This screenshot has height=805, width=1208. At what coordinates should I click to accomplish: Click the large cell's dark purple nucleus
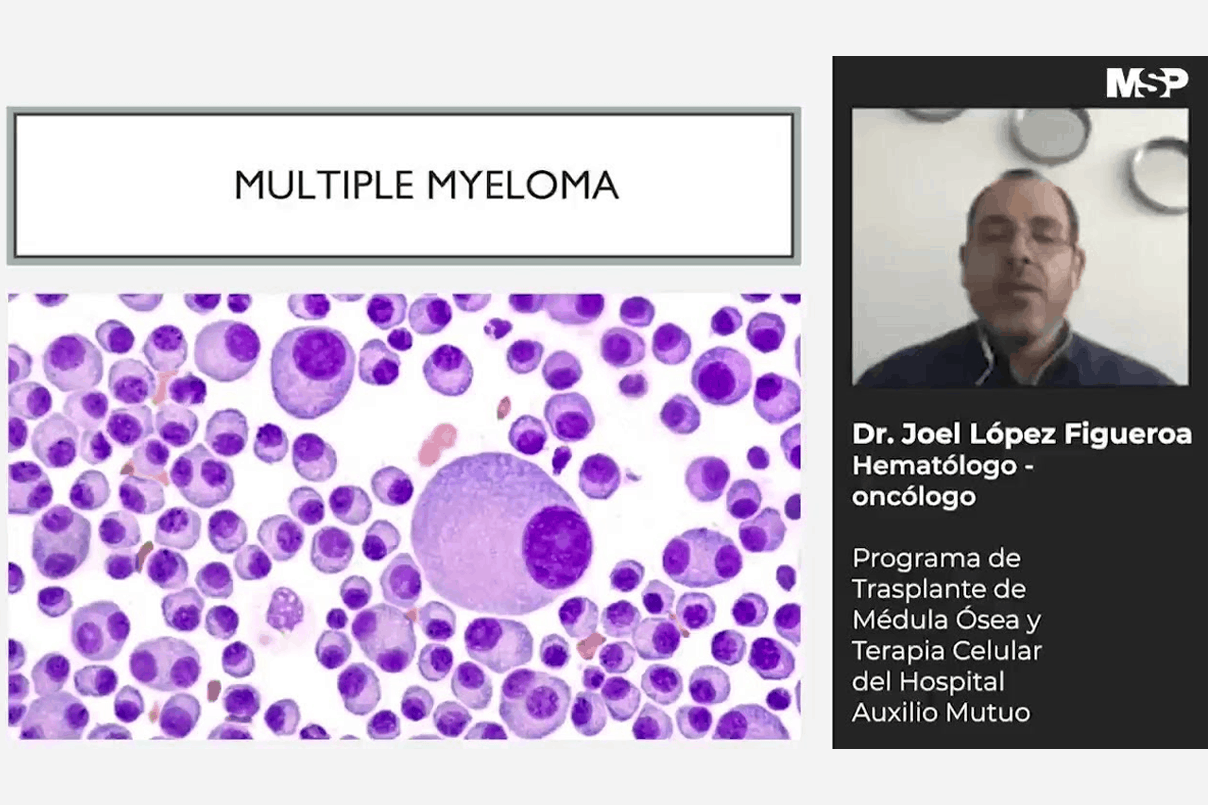pos(558,546)
